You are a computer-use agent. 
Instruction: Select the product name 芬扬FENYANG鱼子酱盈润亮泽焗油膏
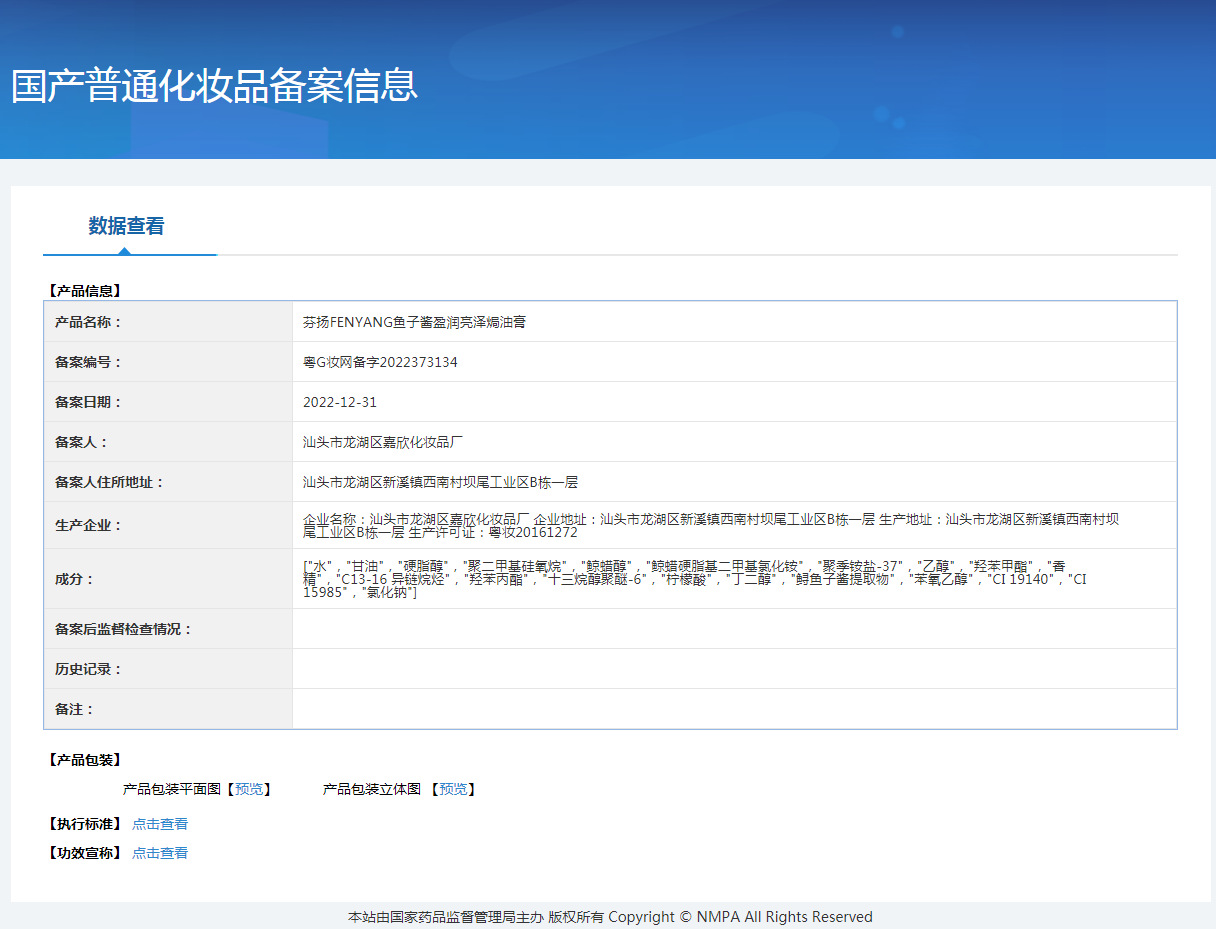(x=415, y=322)
